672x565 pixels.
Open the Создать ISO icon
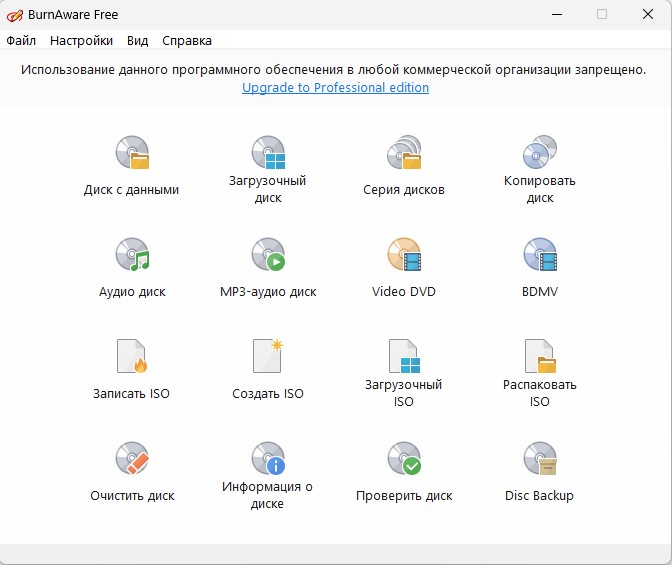pyautogui.click(x=268, y=356)
